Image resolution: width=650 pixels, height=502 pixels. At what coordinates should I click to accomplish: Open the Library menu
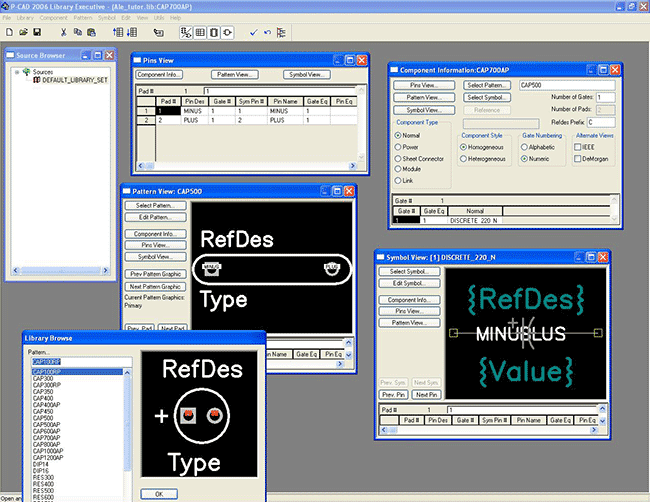[25, 18]
